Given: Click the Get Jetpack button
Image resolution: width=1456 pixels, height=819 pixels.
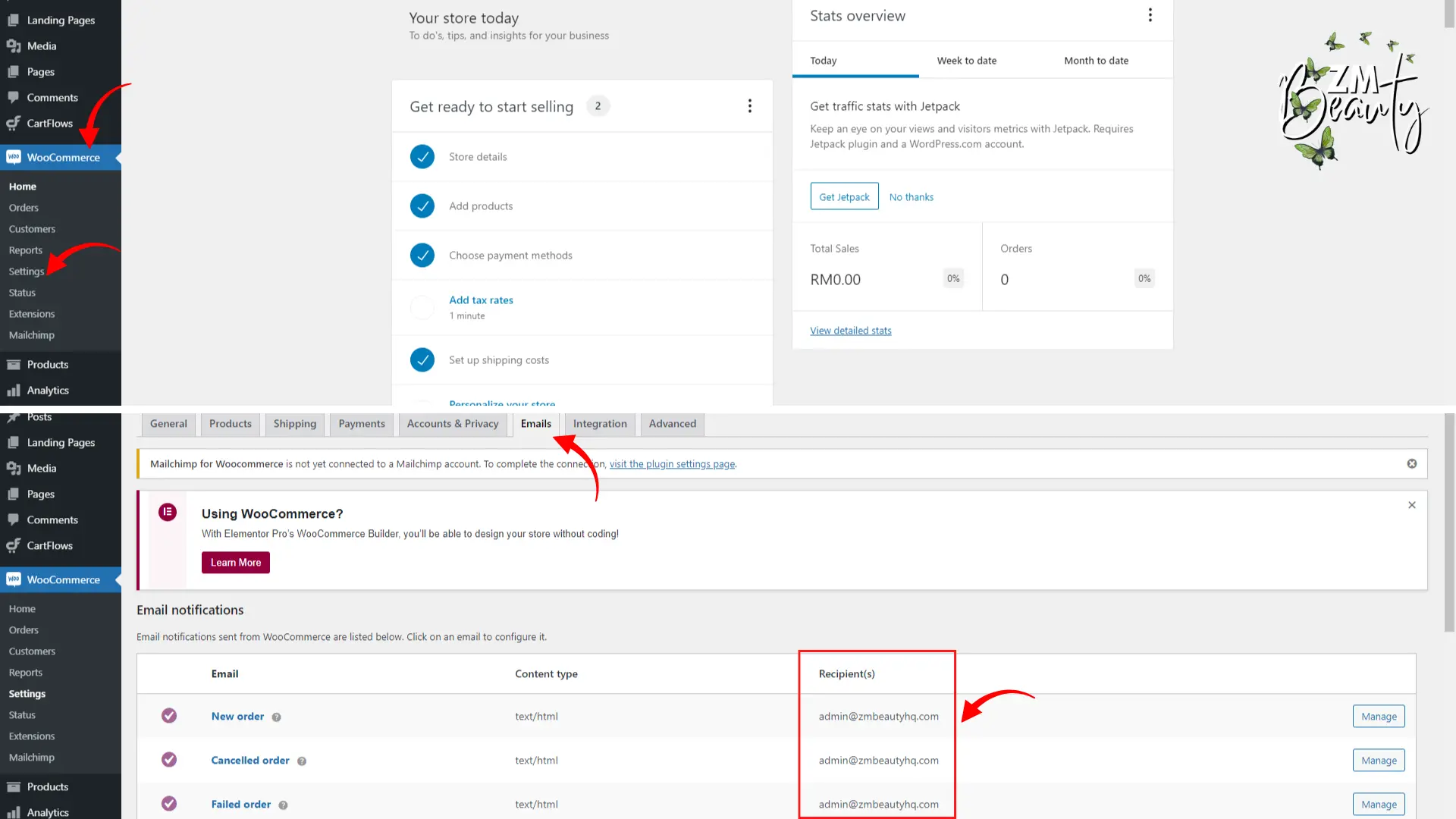Looking at the screenshot, I should [x=844, y=196].
